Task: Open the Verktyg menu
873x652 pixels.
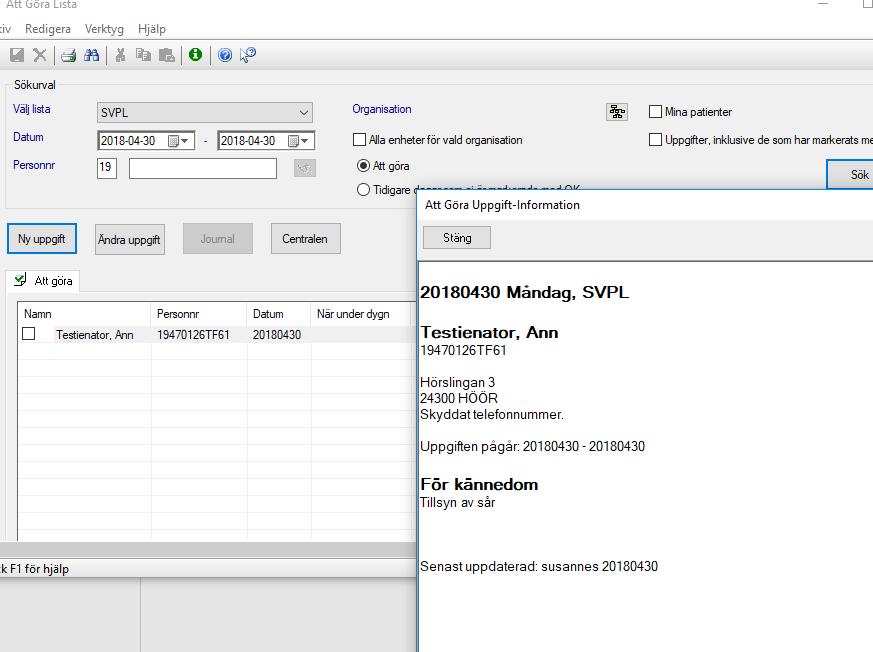Action: [104, 29]
